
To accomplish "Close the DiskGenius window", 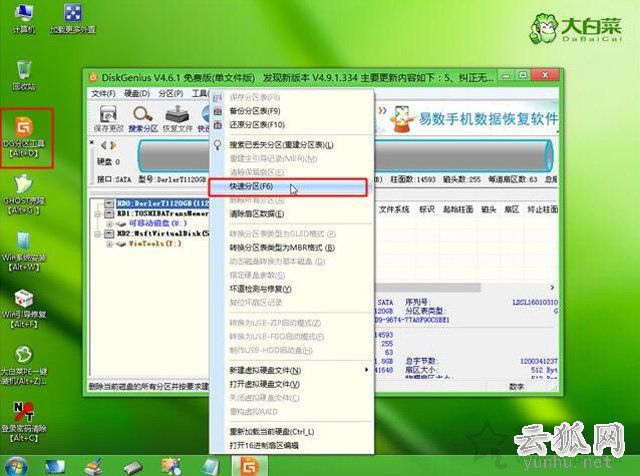I will click(545, 76).
